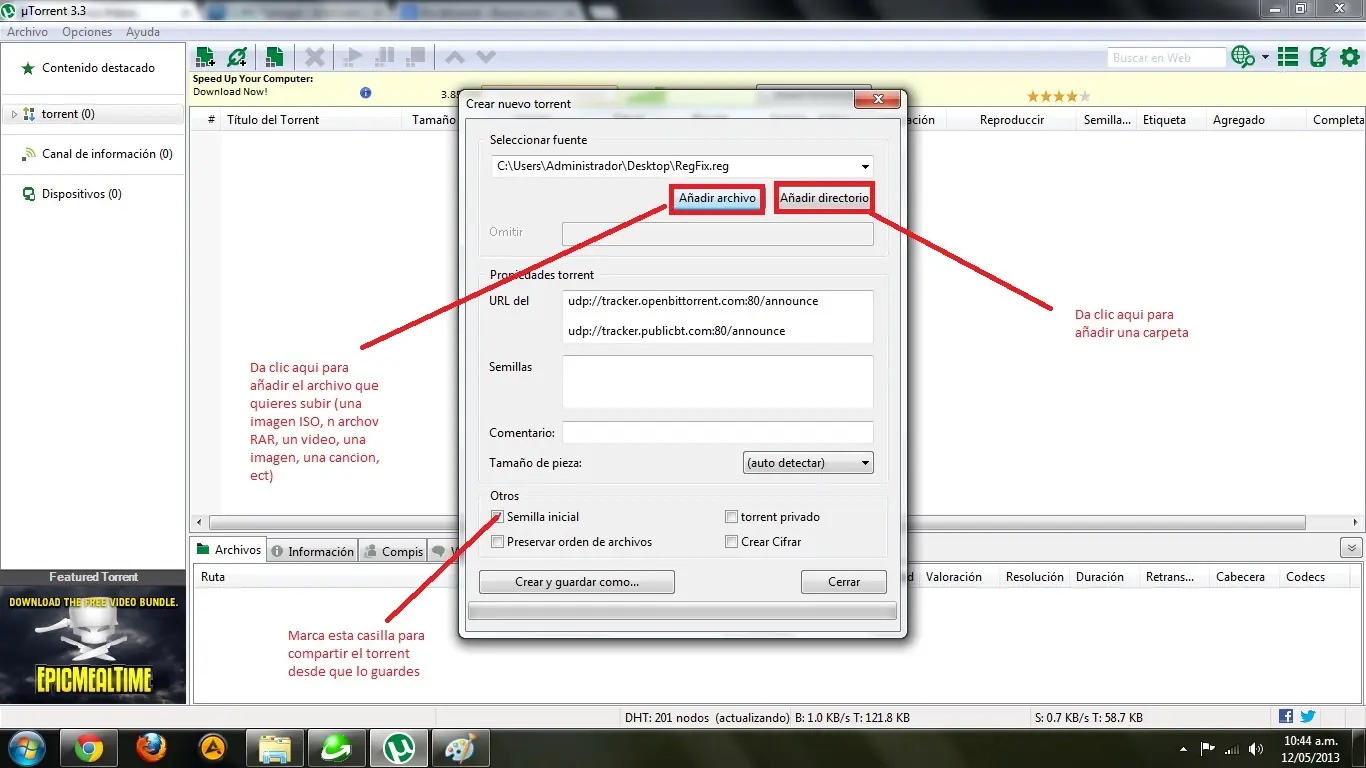Move torrent down the queue arrow

pyautogui.click(x=486, y=57)
